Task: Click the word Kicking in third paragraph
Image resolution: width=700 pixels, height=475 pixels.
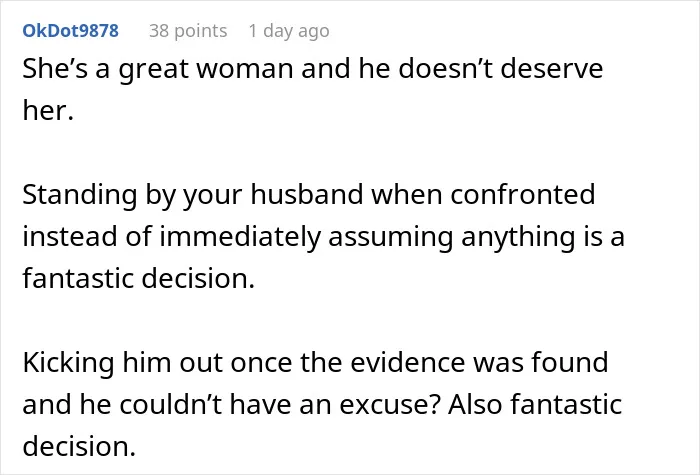Action: [68, 363]
